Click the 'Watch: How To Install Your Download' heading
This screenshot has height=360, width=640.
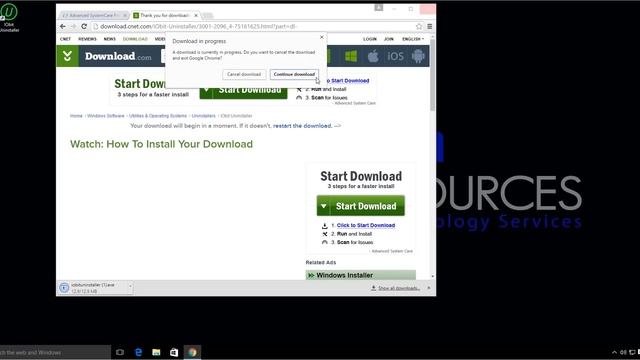(161, 144)
